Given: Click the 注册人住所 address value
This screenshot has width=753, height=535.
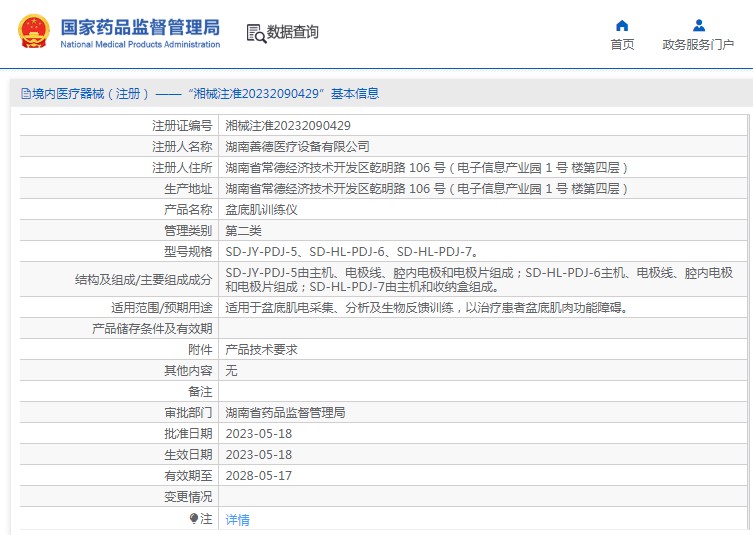Looking at the screenshot, I should pos(426,168).
